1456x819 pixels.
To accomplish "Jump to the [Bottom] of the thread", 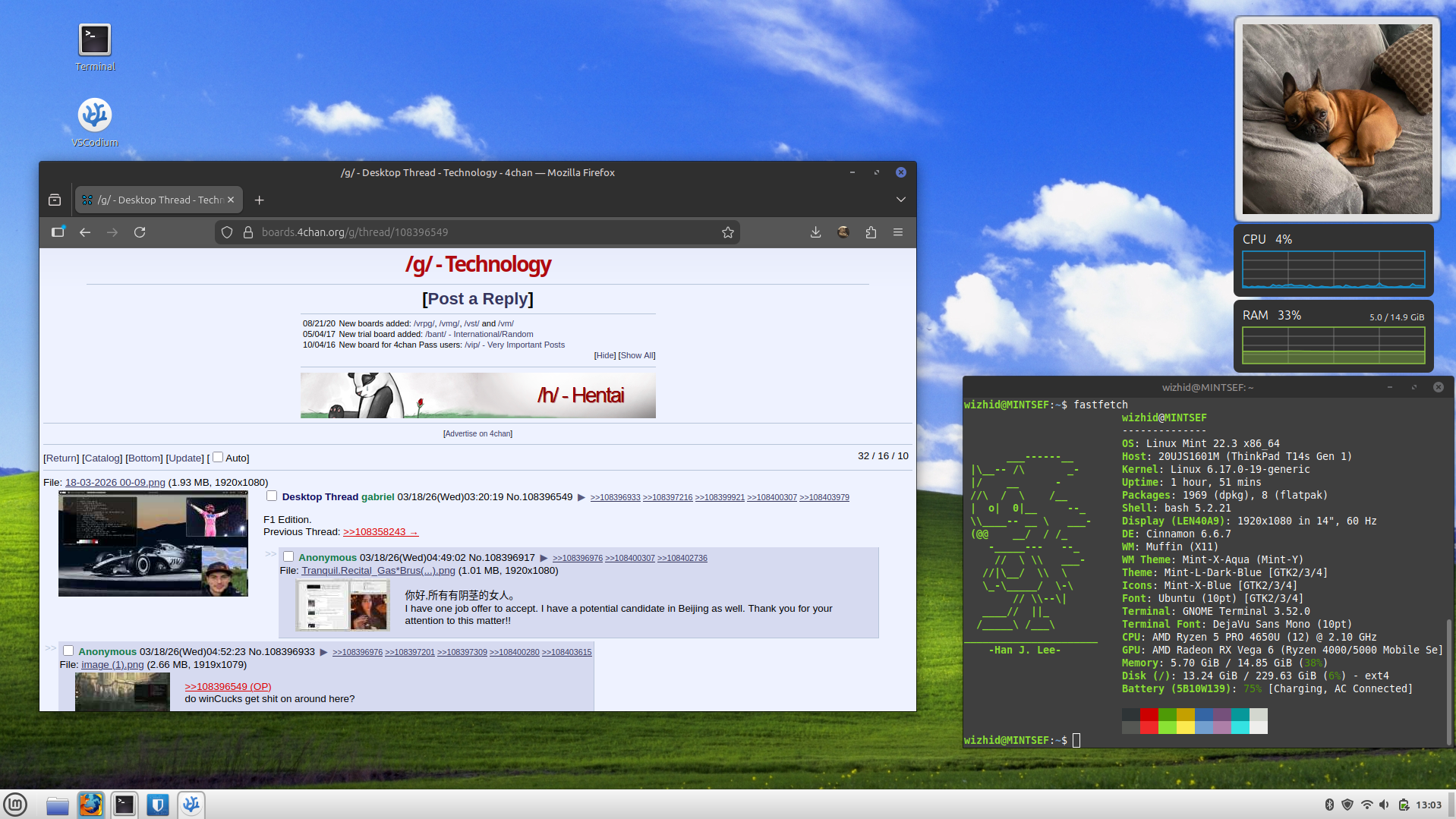I will [144, 458].
